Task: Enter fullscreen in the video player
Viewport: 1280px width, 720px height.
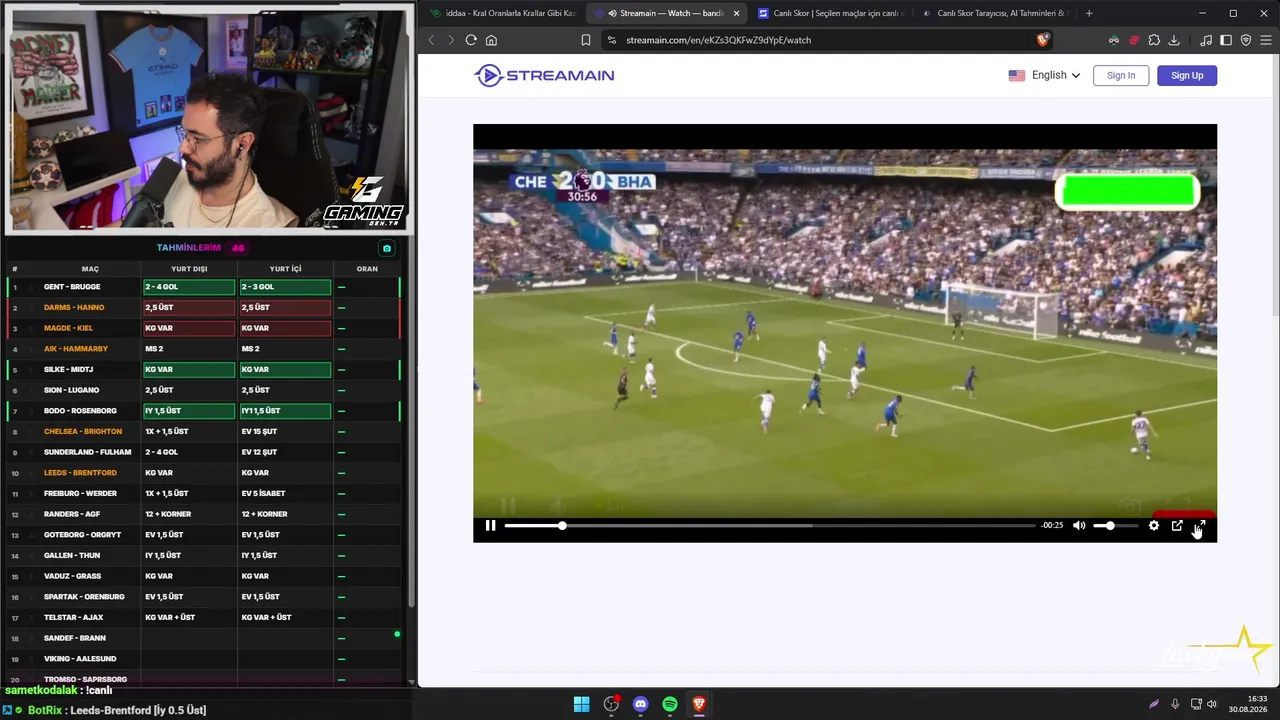Action: pos(1200,525)
